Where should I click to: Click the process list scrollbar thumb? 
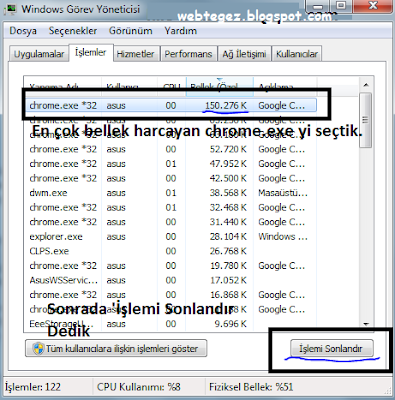click(366, 120)
